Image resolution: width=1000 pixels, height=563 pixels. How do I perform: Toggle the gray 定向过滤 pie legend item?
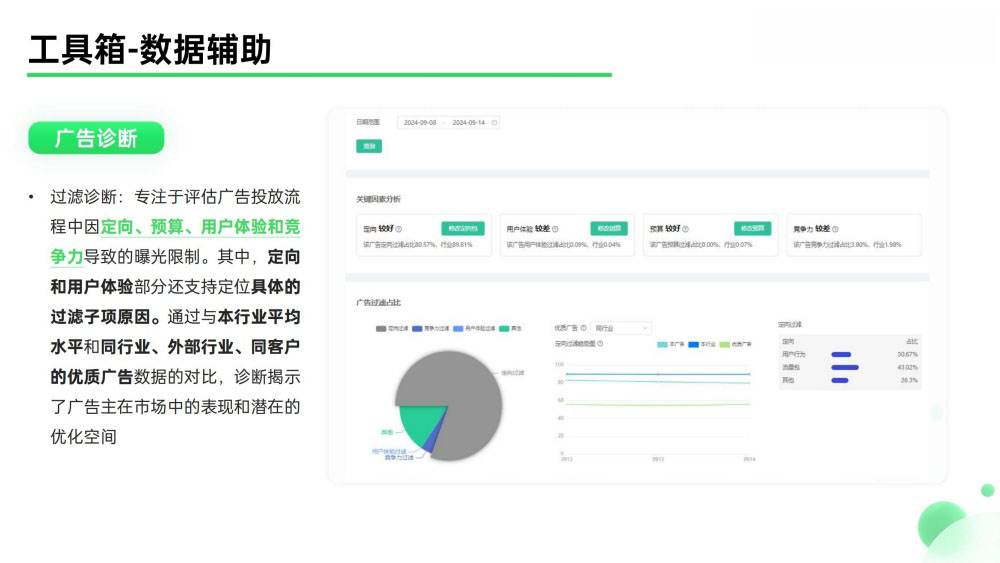392,328
